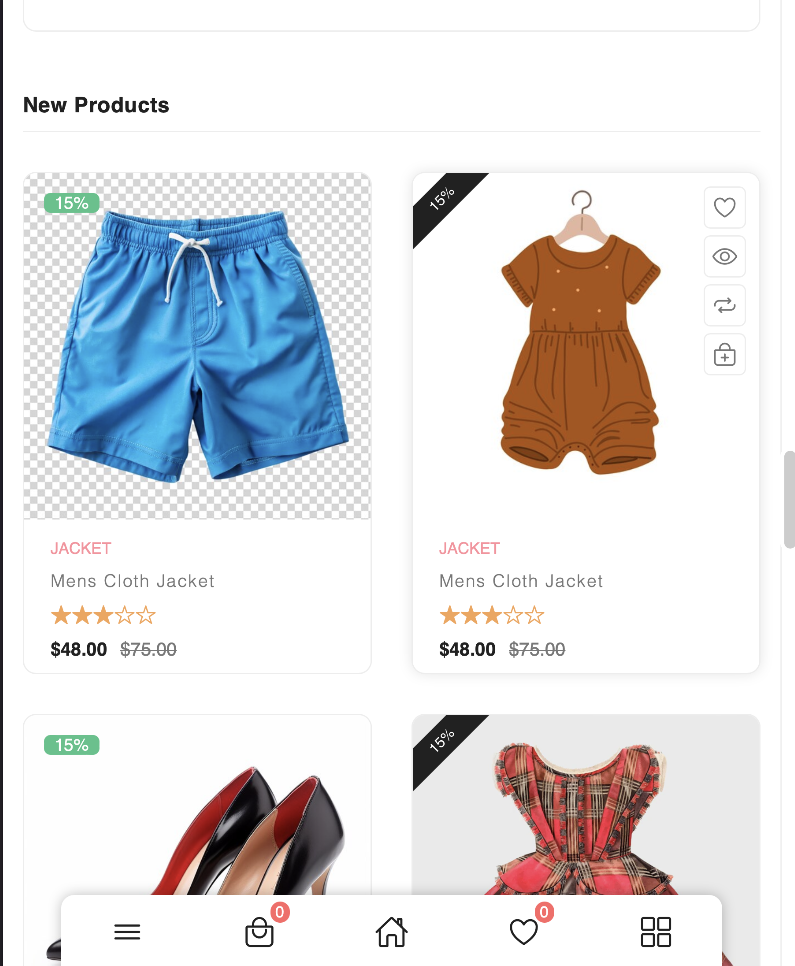The height and width of the screenshot is (966, 795).
Task: Click JACKET category label under blue shorts
Action: (x=81, y=548)
